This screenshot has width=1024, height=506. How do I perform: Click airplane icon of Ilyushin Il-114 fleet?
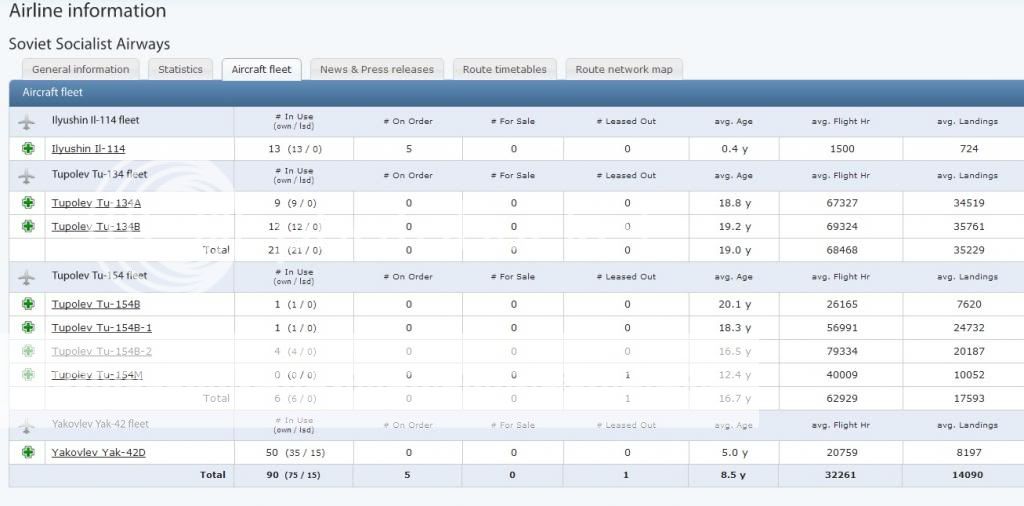coord(27,121)
